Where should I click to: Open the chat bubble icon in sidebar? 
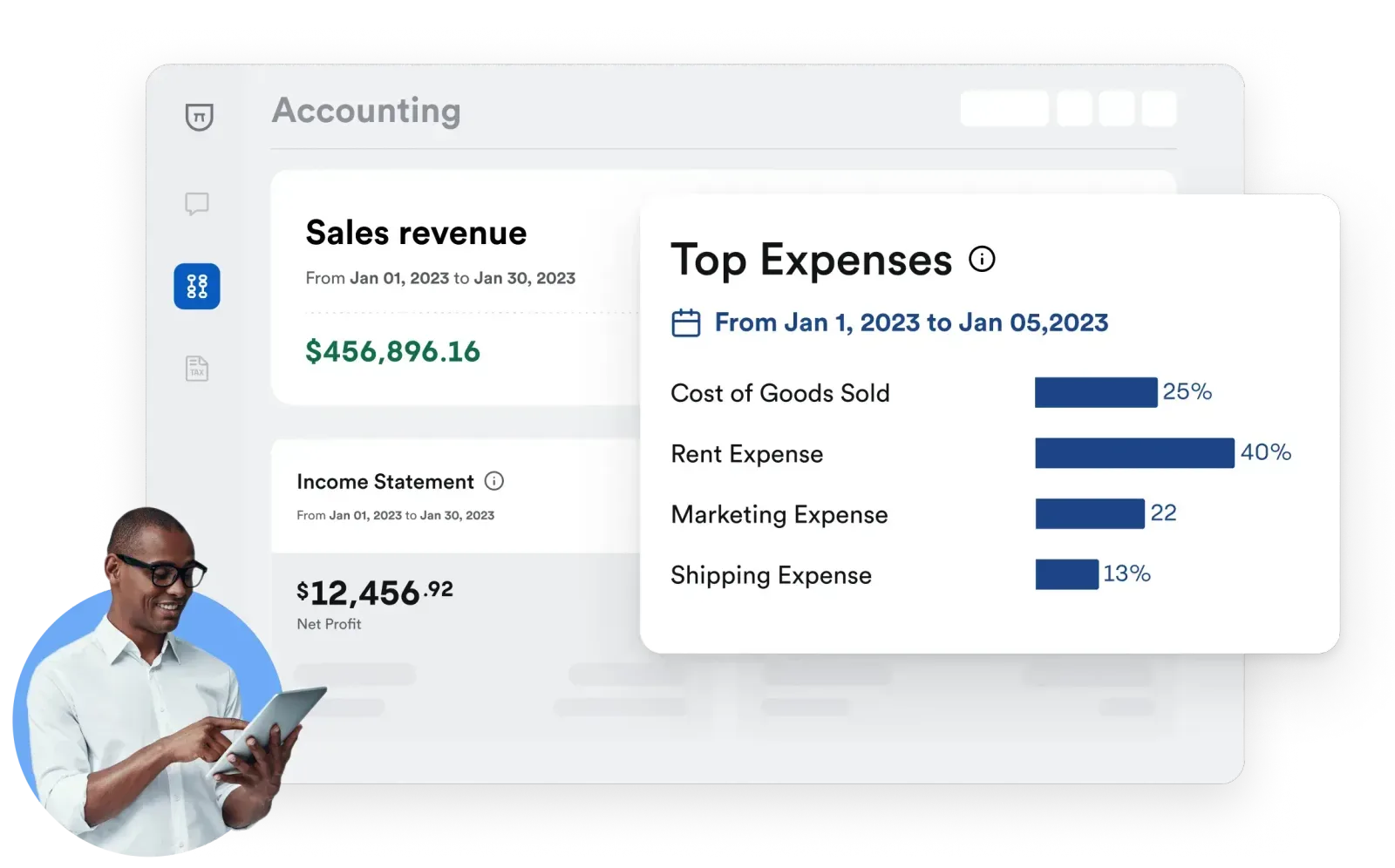click(x=197, y=204)
